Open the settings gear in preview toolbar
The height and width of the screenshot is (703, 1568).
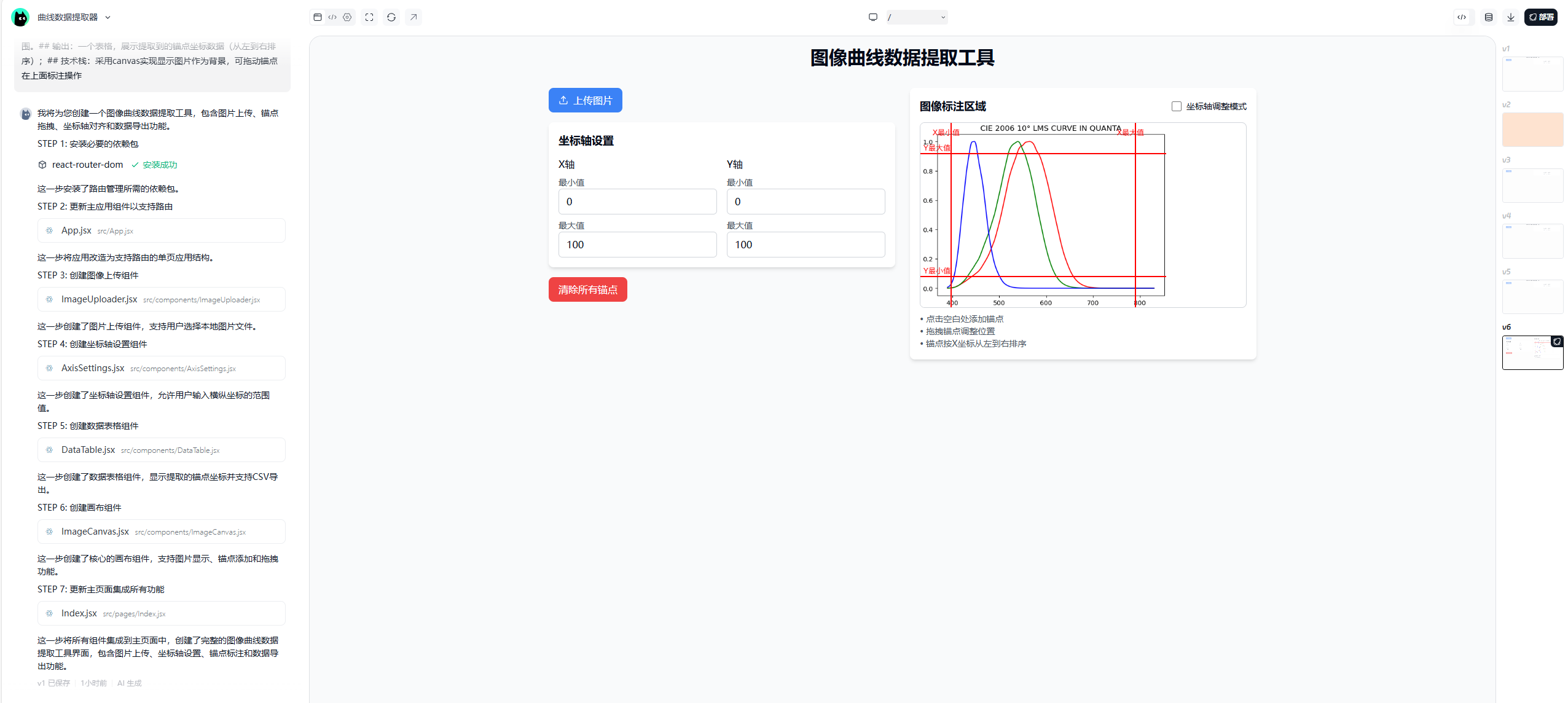coord(347,17)
